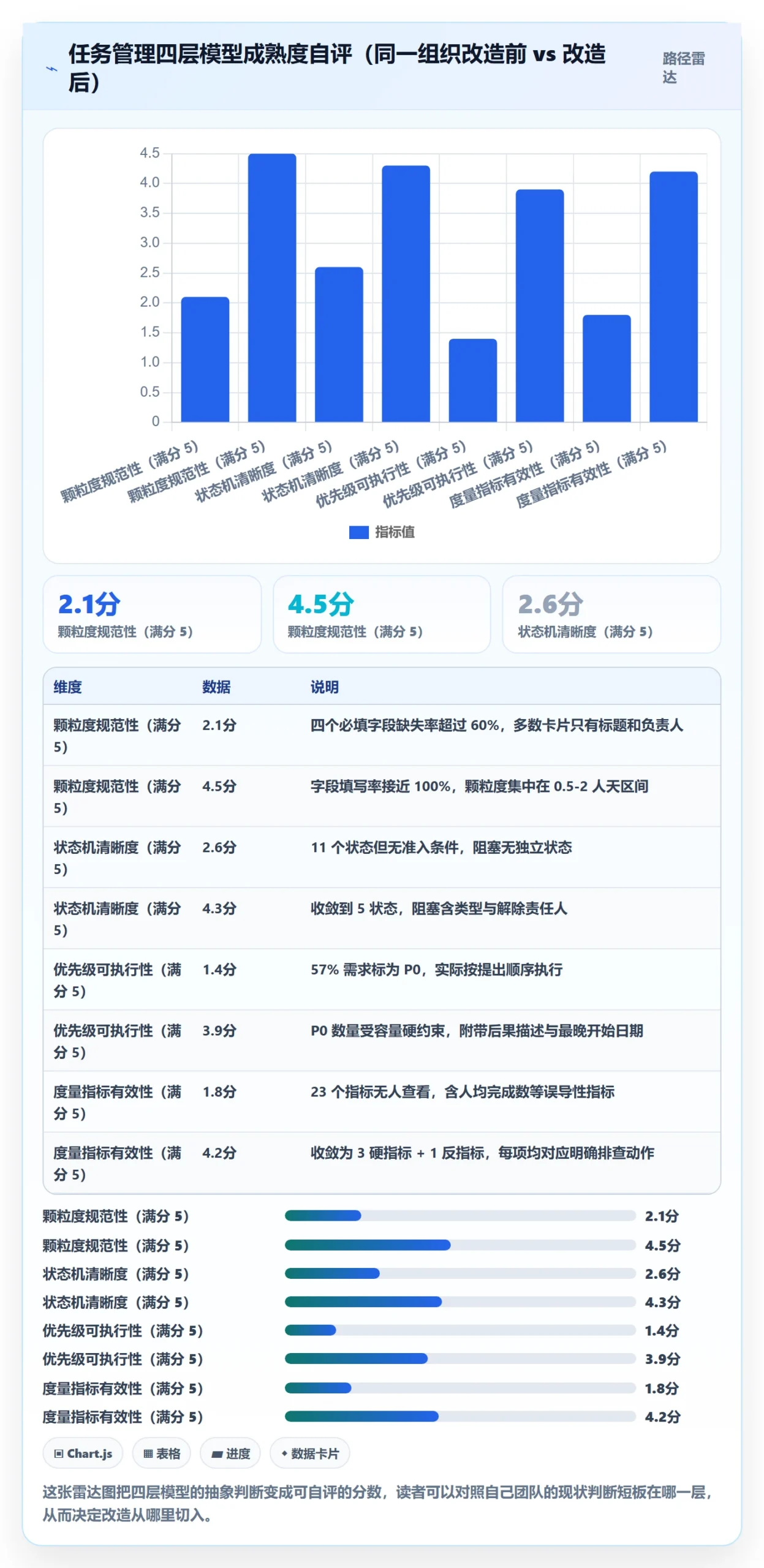The height and width of the screenshot is (1568, 764).
Task: Click the progress bar valued 4.2分
Action: coord(460,1417)
